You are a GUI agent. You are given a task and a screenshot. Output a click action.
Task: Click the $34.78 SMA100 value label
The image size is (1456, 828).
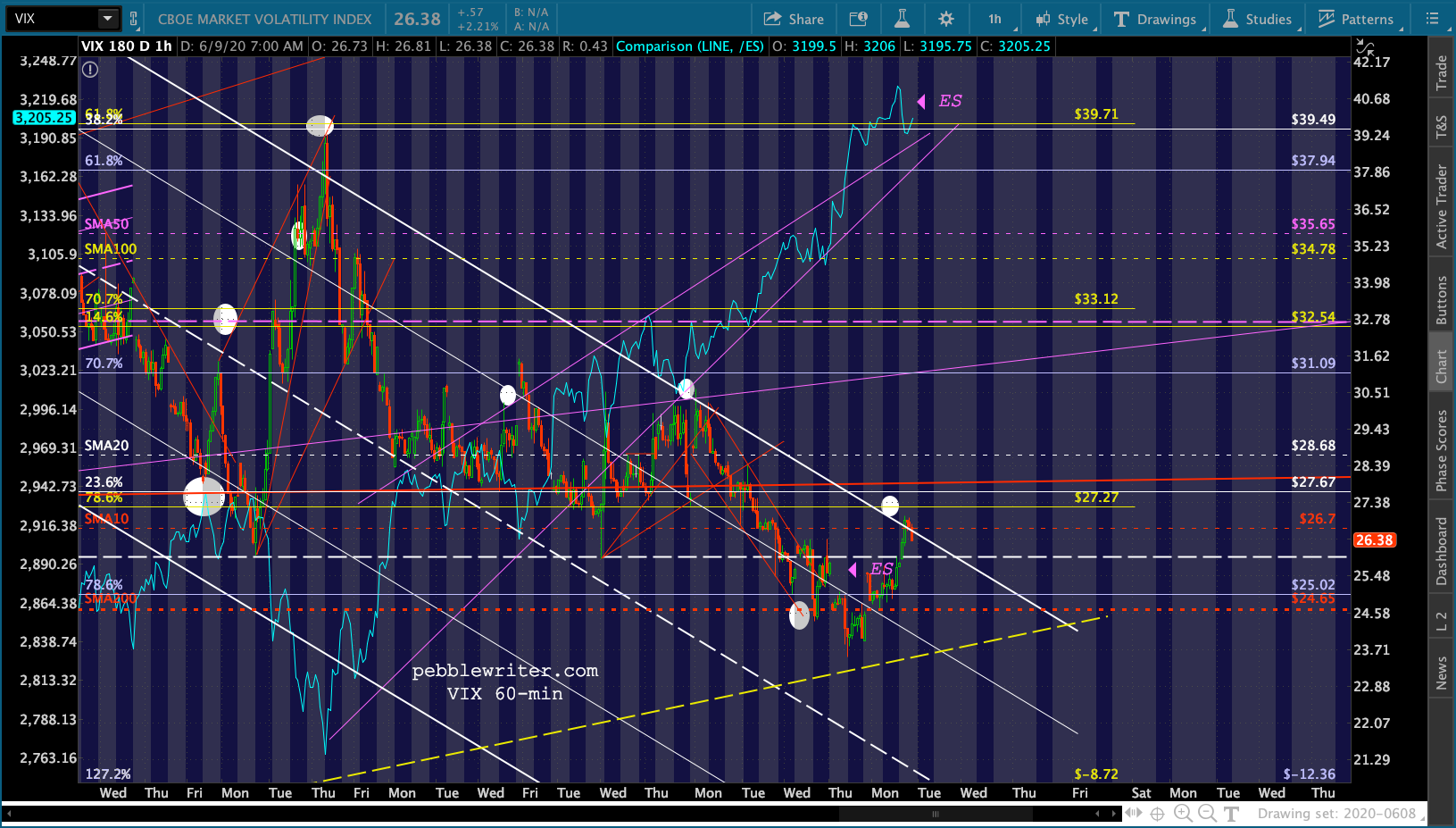1313,249
